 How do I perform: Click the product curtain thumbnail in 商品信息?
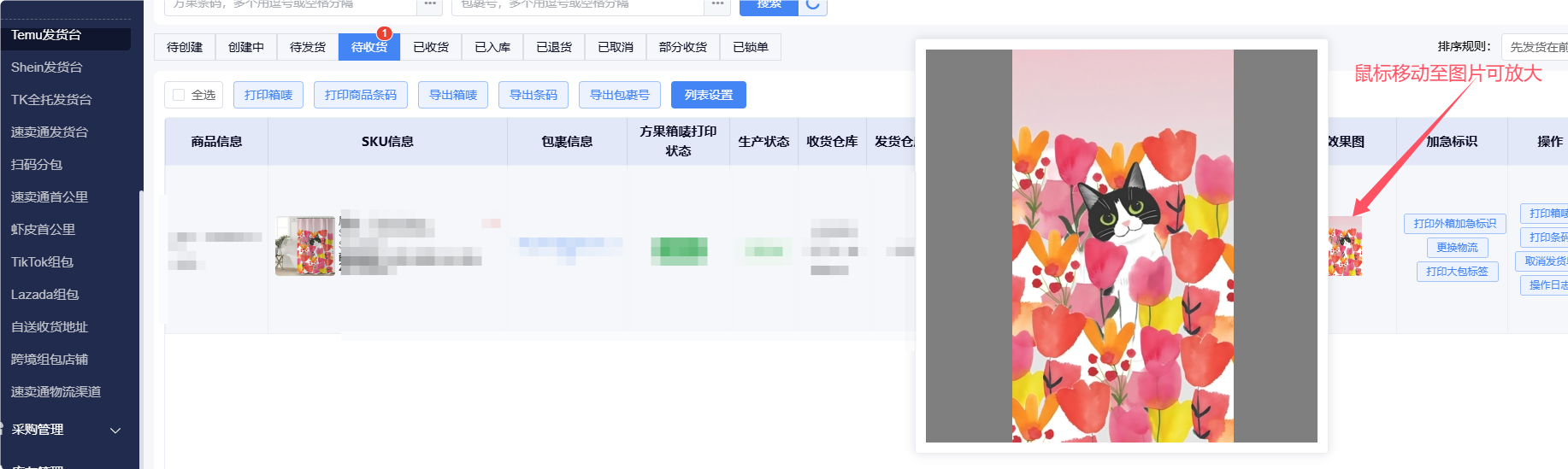[305, 246]
